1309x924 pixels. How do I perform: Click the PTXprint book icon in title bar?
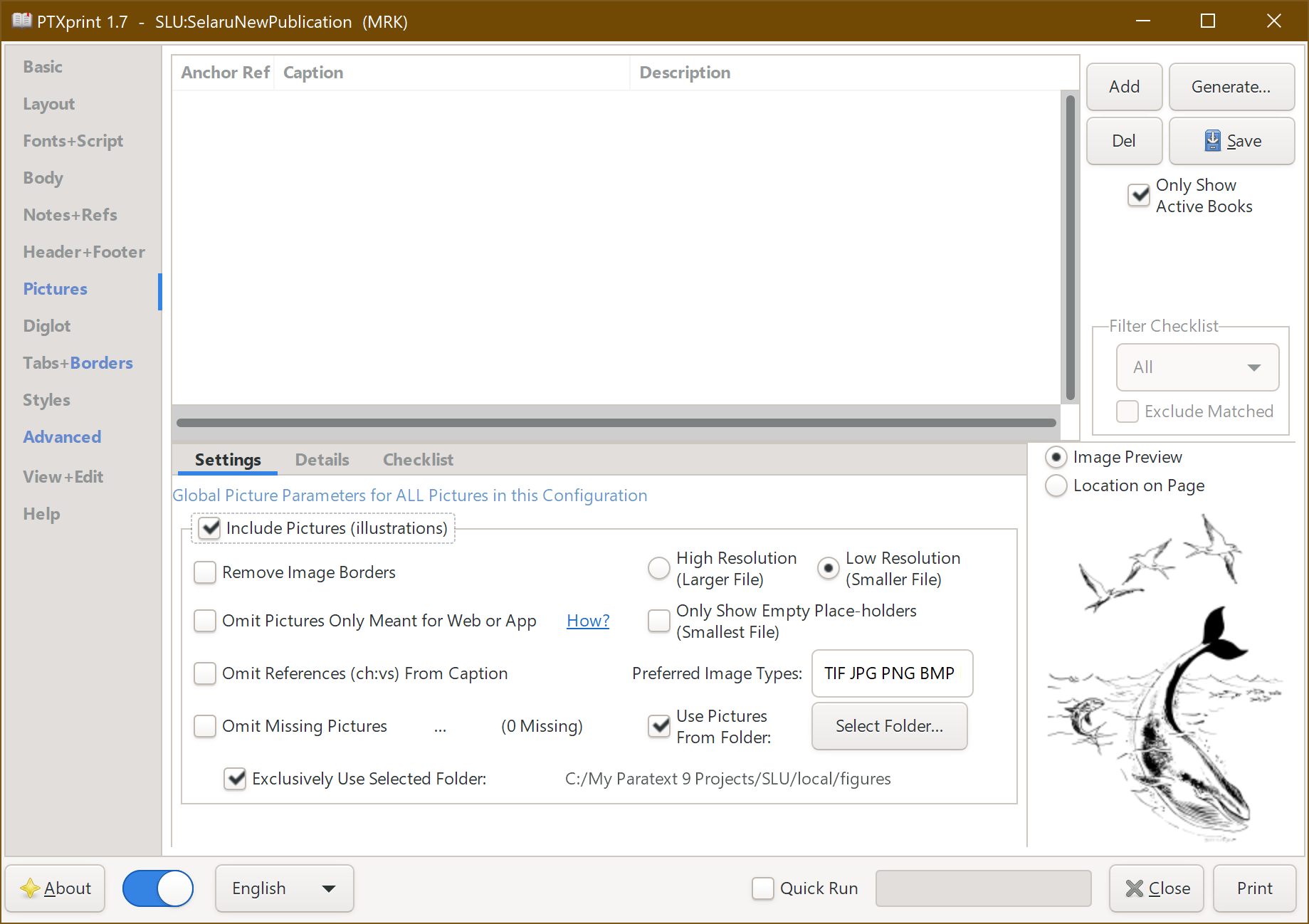point(23,21)
